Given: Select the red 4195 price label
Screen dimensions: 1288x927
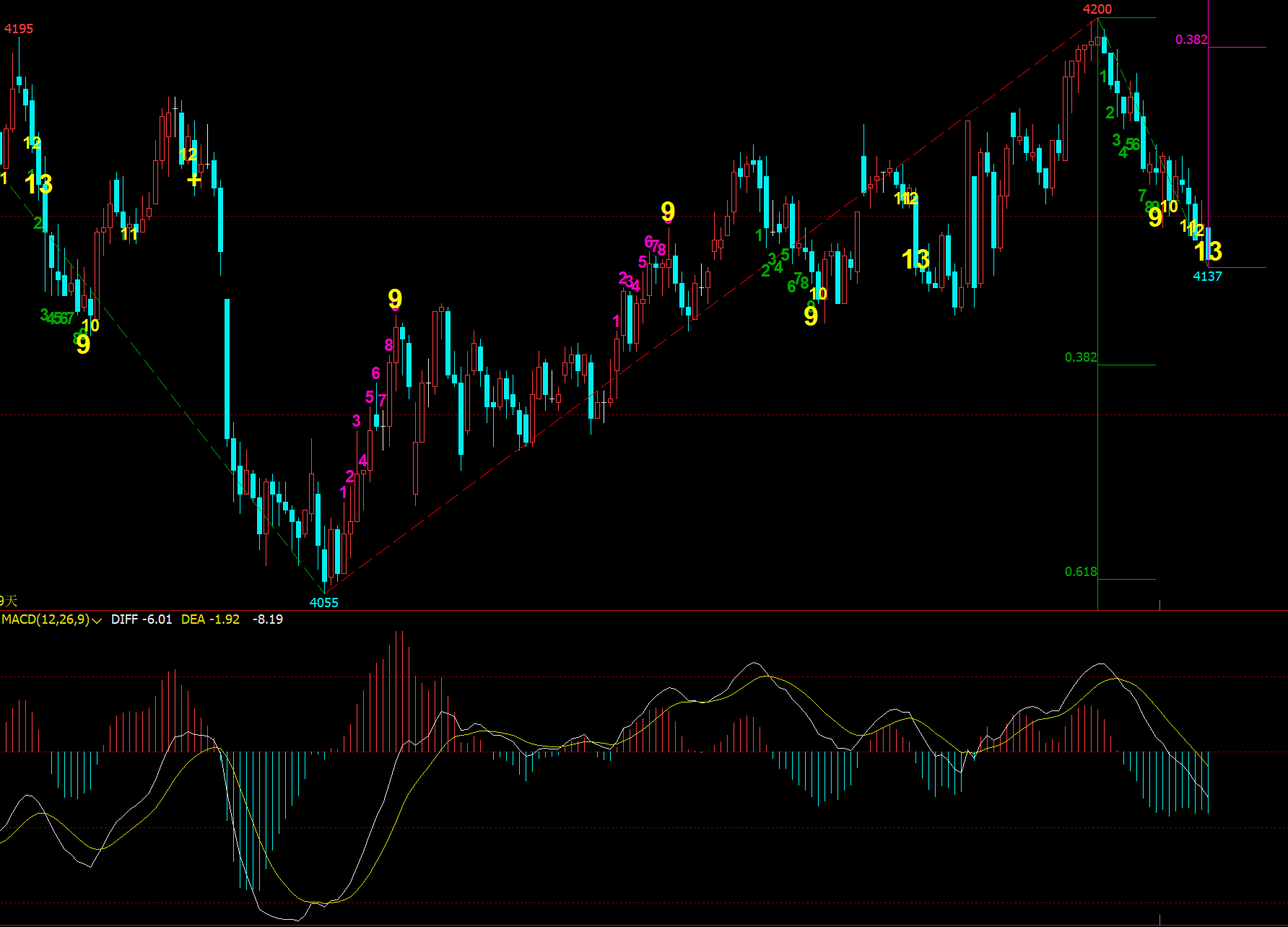Looking at the screenshot, I should point(19,29).
